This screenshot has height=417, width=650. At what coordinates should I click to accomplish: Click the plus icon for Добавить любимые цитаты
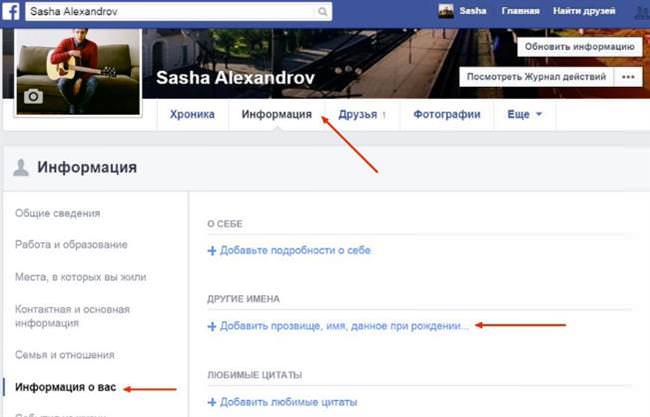click(212, 402)
